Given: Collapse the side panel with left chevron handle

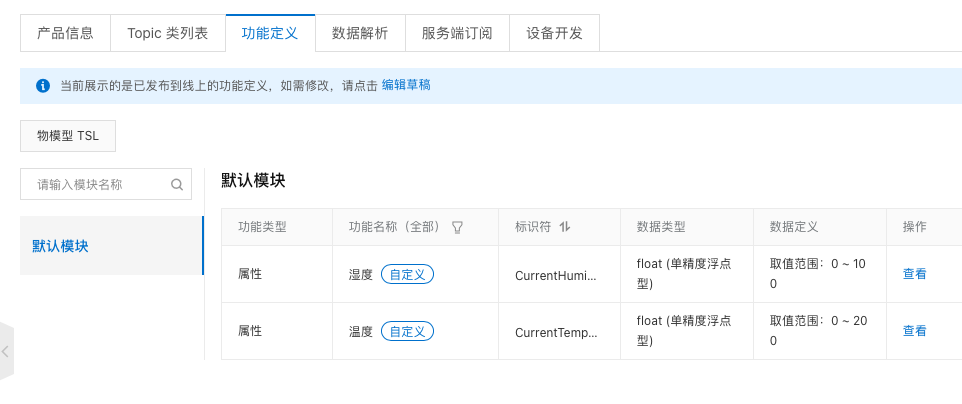Looking at the screenshot, I should 6,351.
